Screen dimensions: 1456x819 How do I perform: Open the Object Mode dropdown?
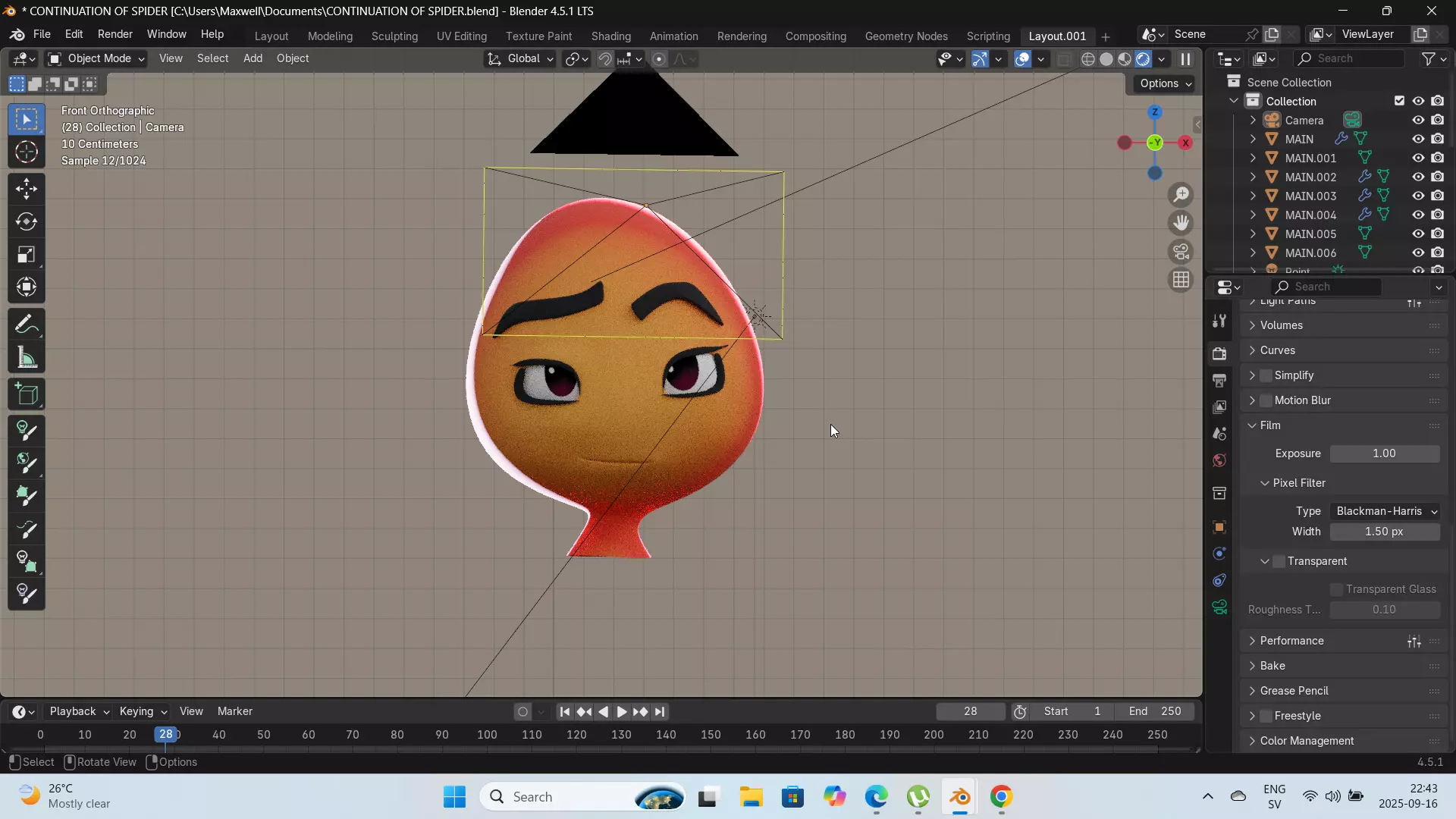coord(96,58)
